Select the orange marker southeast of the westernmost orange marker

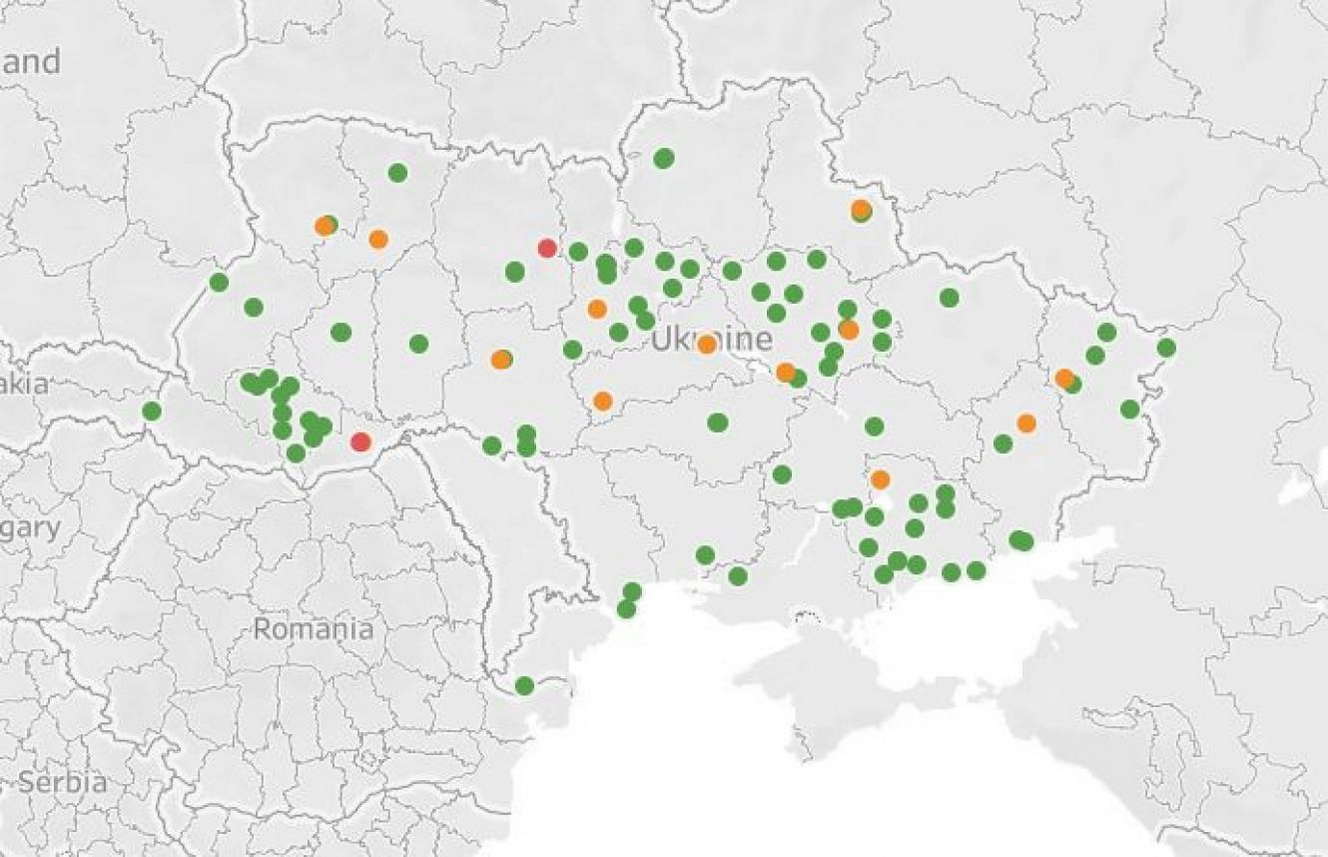[378, 239]
